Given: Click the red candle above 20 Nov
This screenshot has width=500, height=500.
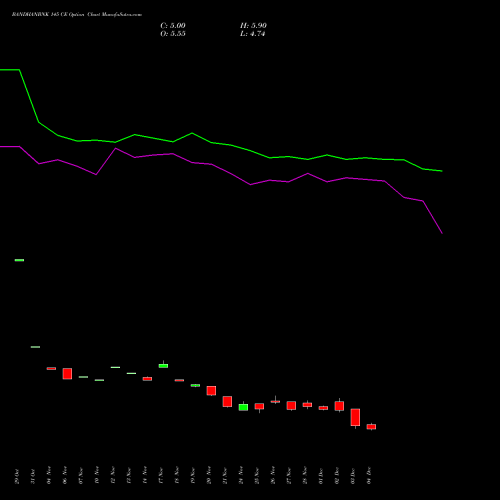Looking at the screenshot, I should point(211,391).
